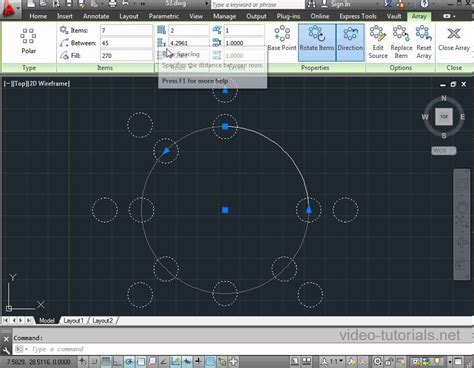
Task: Open the WCS coordinate system dropdown
Action: click(x=444, y=151)
